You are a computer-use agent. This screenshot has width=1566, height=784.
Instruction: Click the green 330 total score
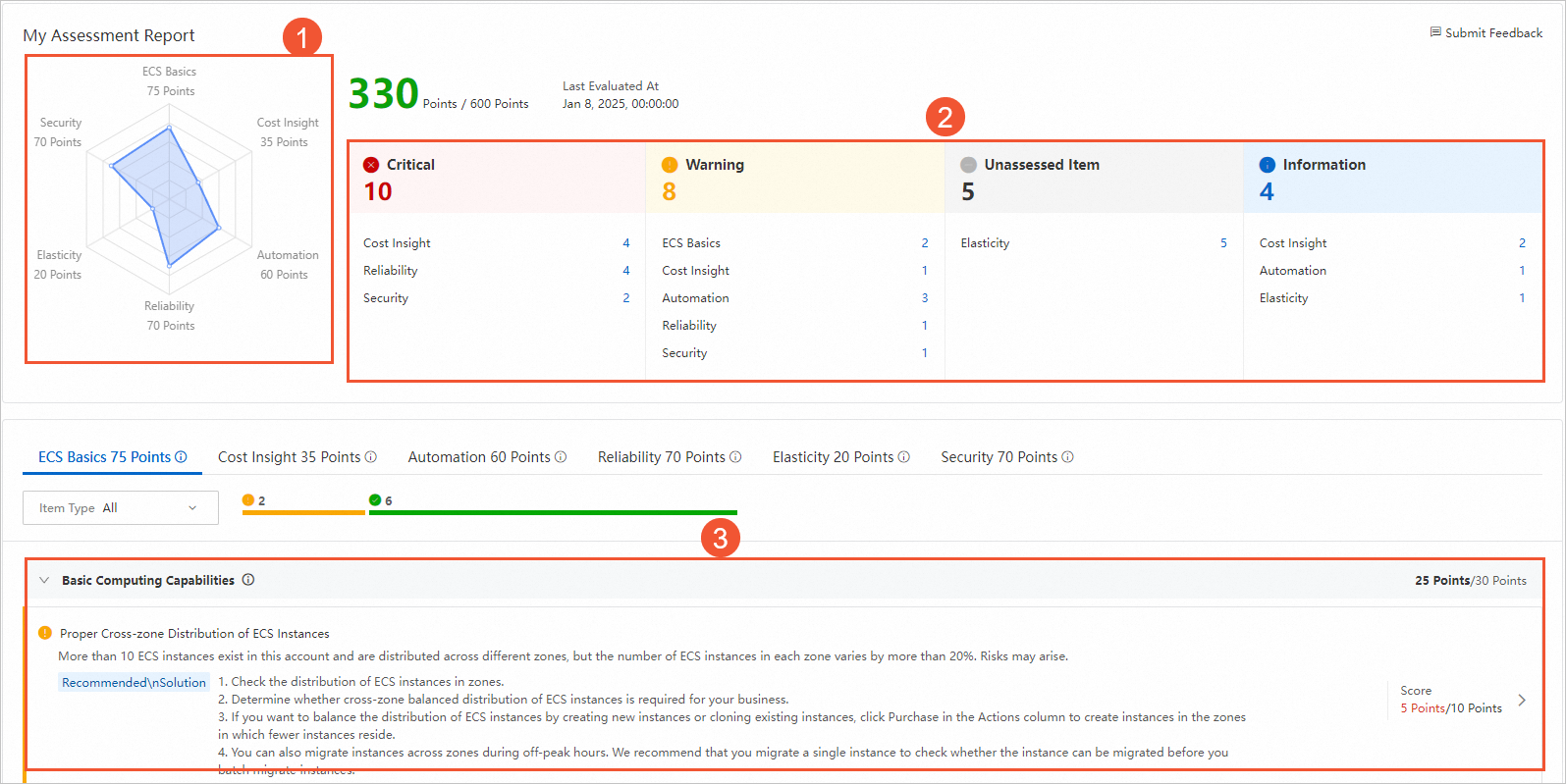[x=384, y=94]
